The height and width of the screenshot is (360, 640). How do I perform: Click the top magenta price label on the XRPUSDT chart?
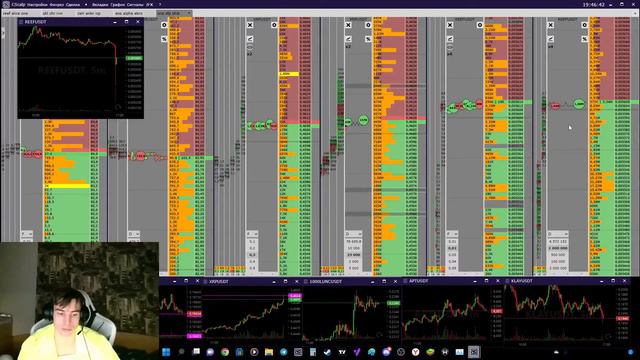click(295, 296)
